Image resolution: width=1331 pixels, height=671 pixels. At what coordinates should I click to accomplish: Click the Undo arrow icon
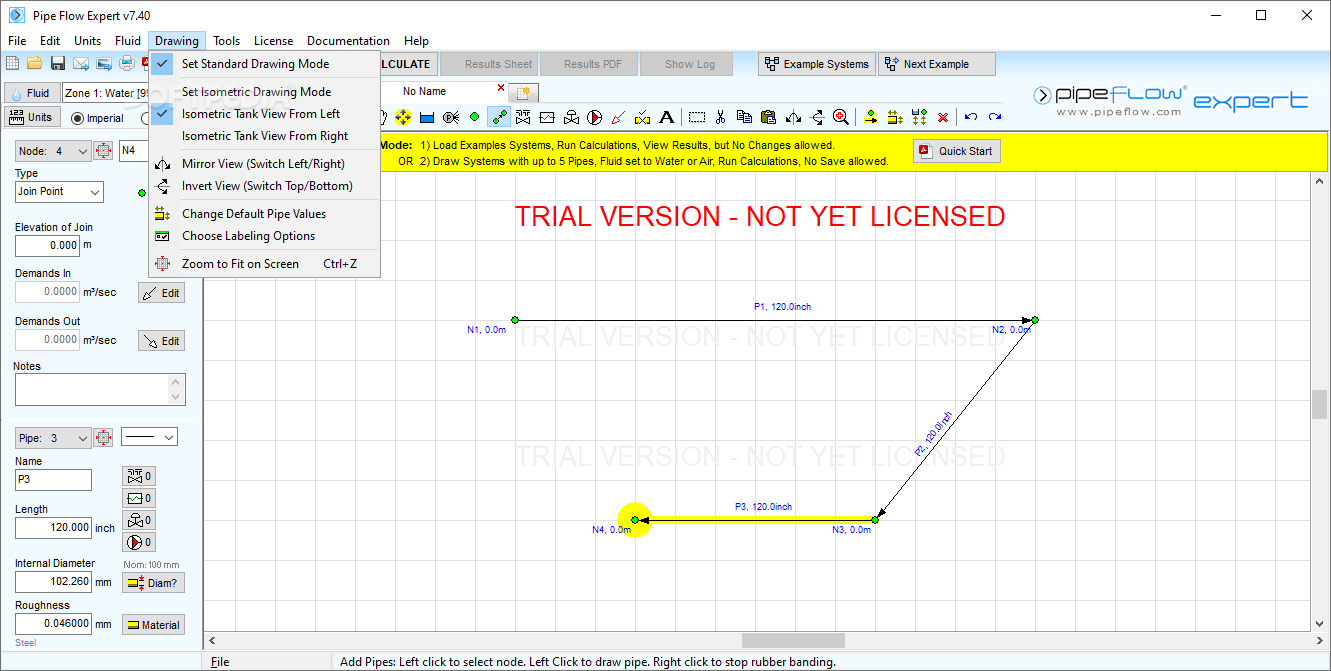pyautogui.click(x=970, y=117)
